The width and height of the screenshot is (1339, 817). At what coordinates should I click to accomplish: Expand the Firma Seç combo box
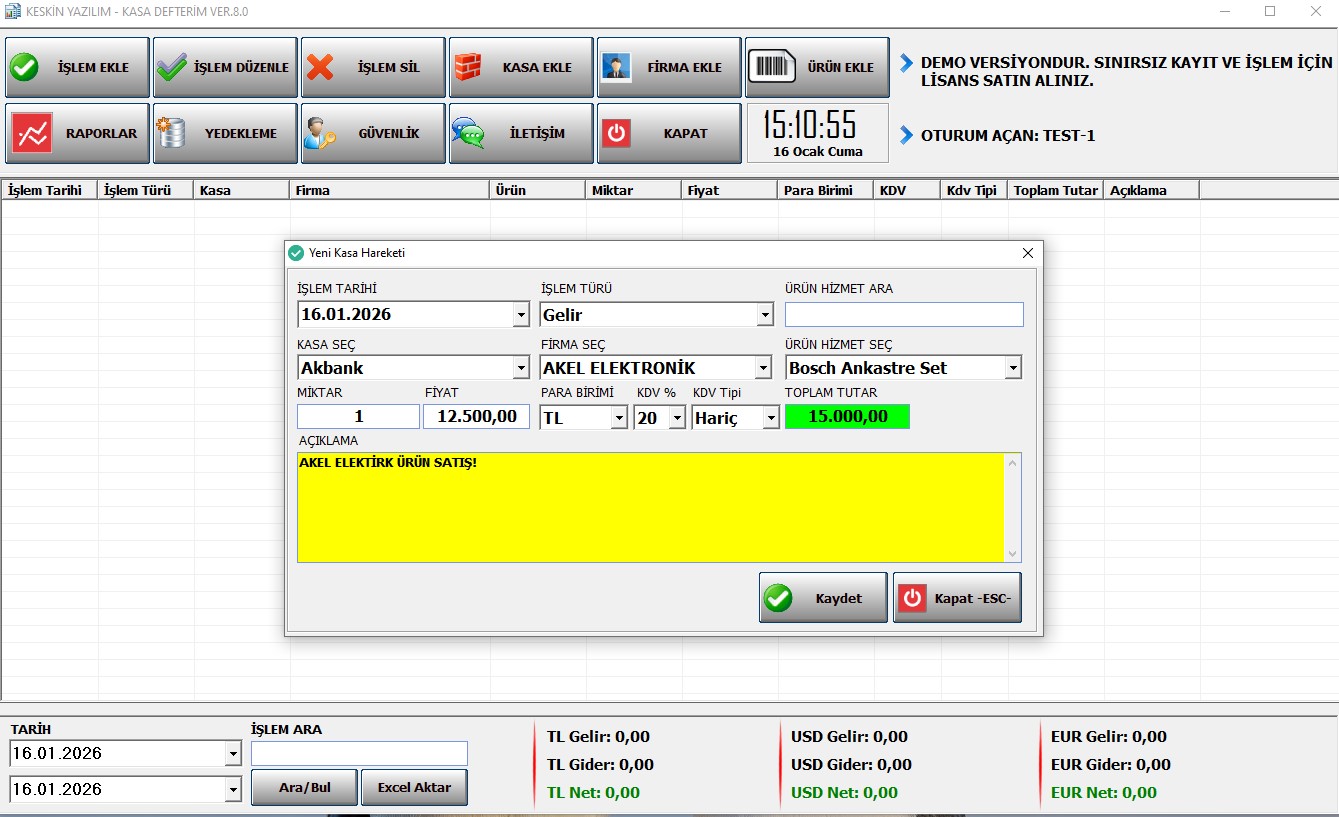point(764,368)
